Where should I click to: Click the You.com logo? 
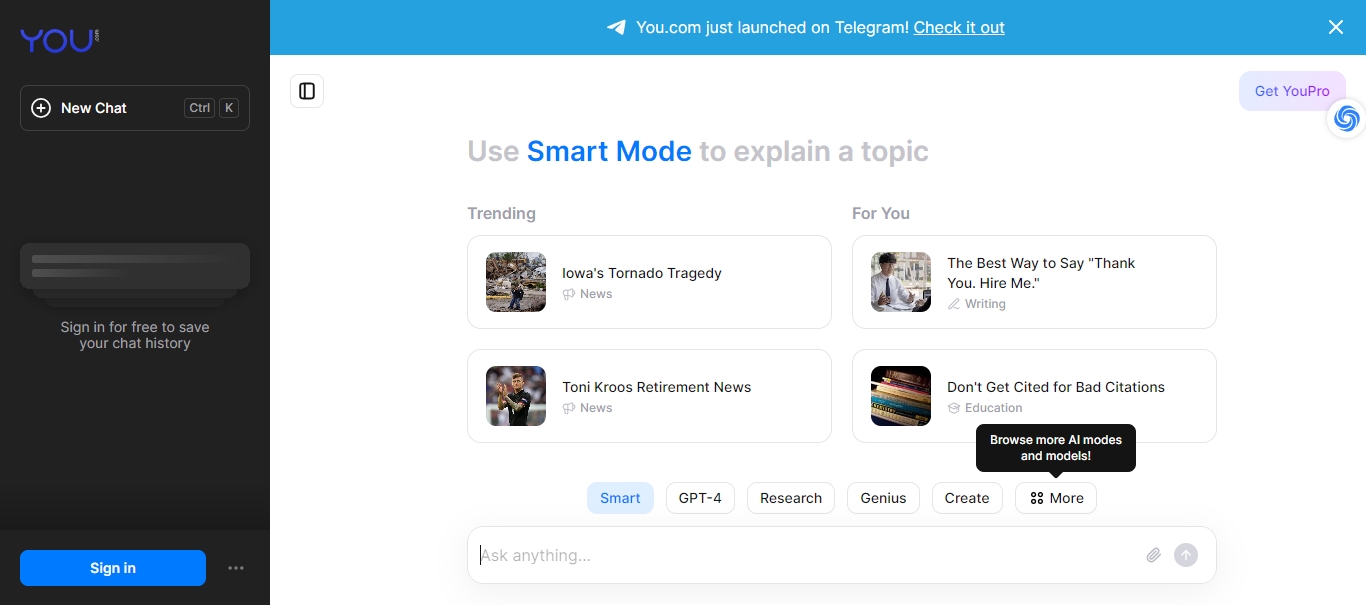59,40
